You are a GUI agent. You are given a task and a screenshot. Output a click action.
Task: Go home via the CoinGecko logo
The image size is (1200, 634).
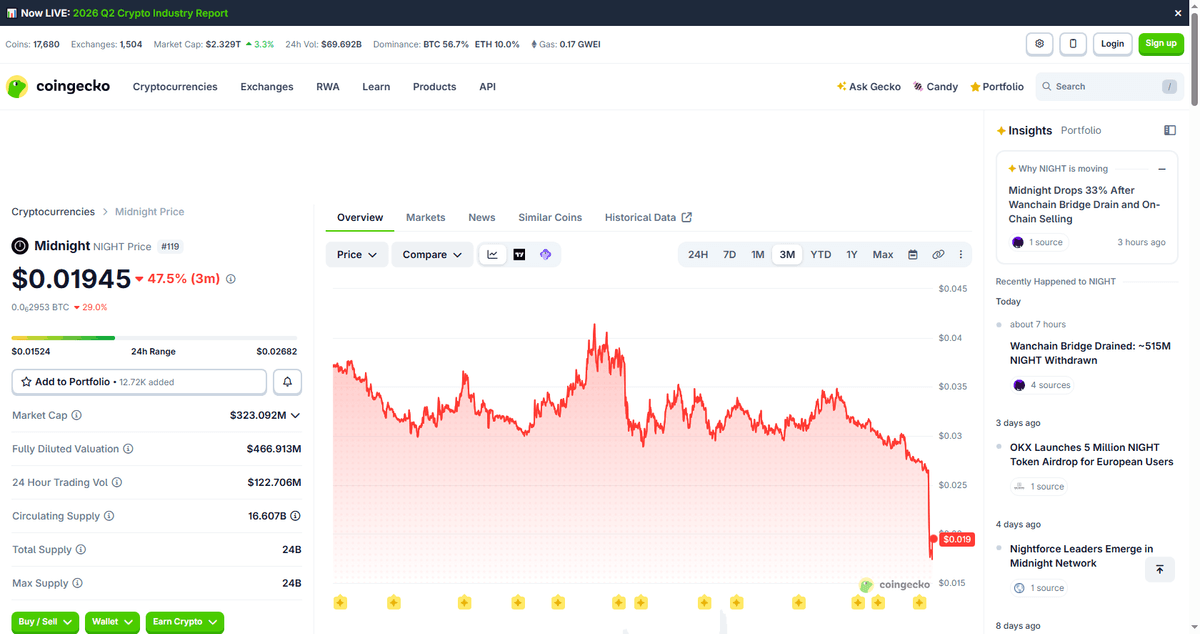[58, 87]
